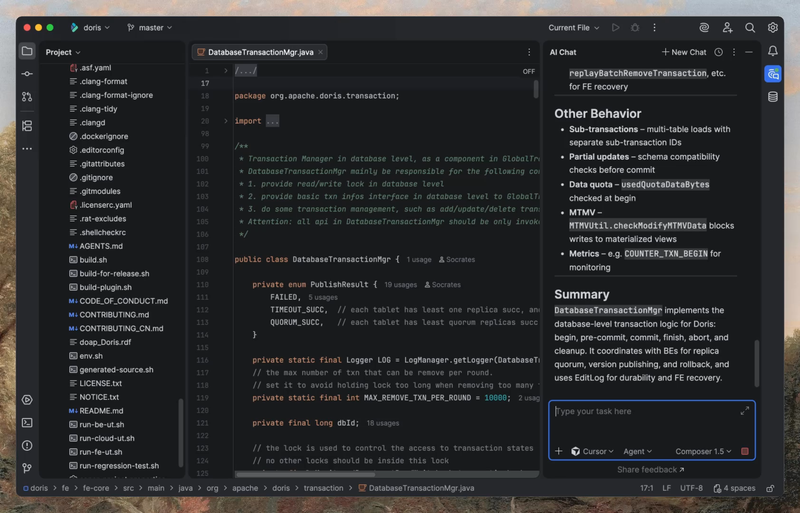The image size is (800, 513).
Task: Open the More Actions menu beside Debug
Action: [654, 28]
